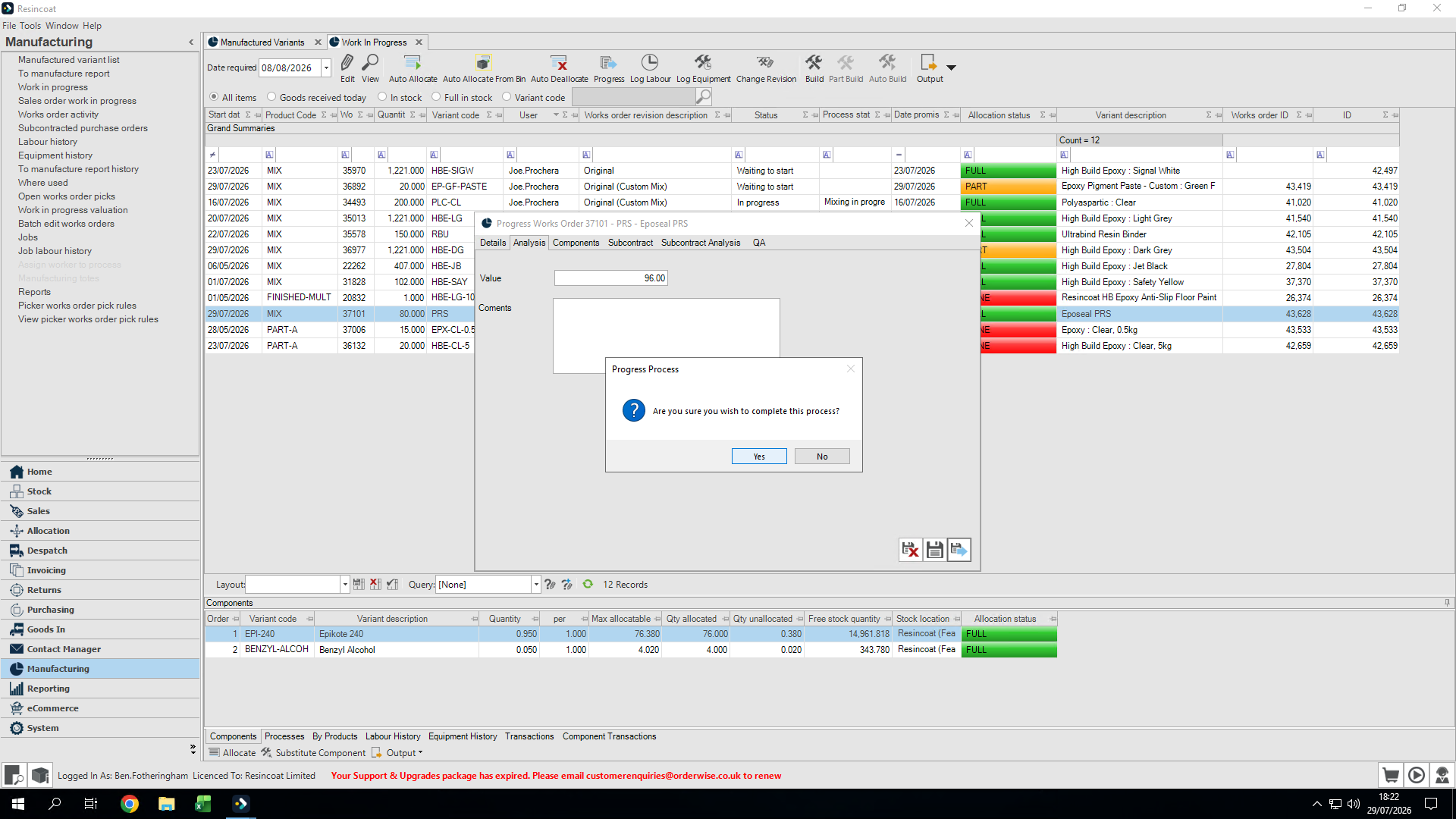This screenshot has height=819, width=1456.
Task: Select the All items radio button
Action: coord(214,97)
